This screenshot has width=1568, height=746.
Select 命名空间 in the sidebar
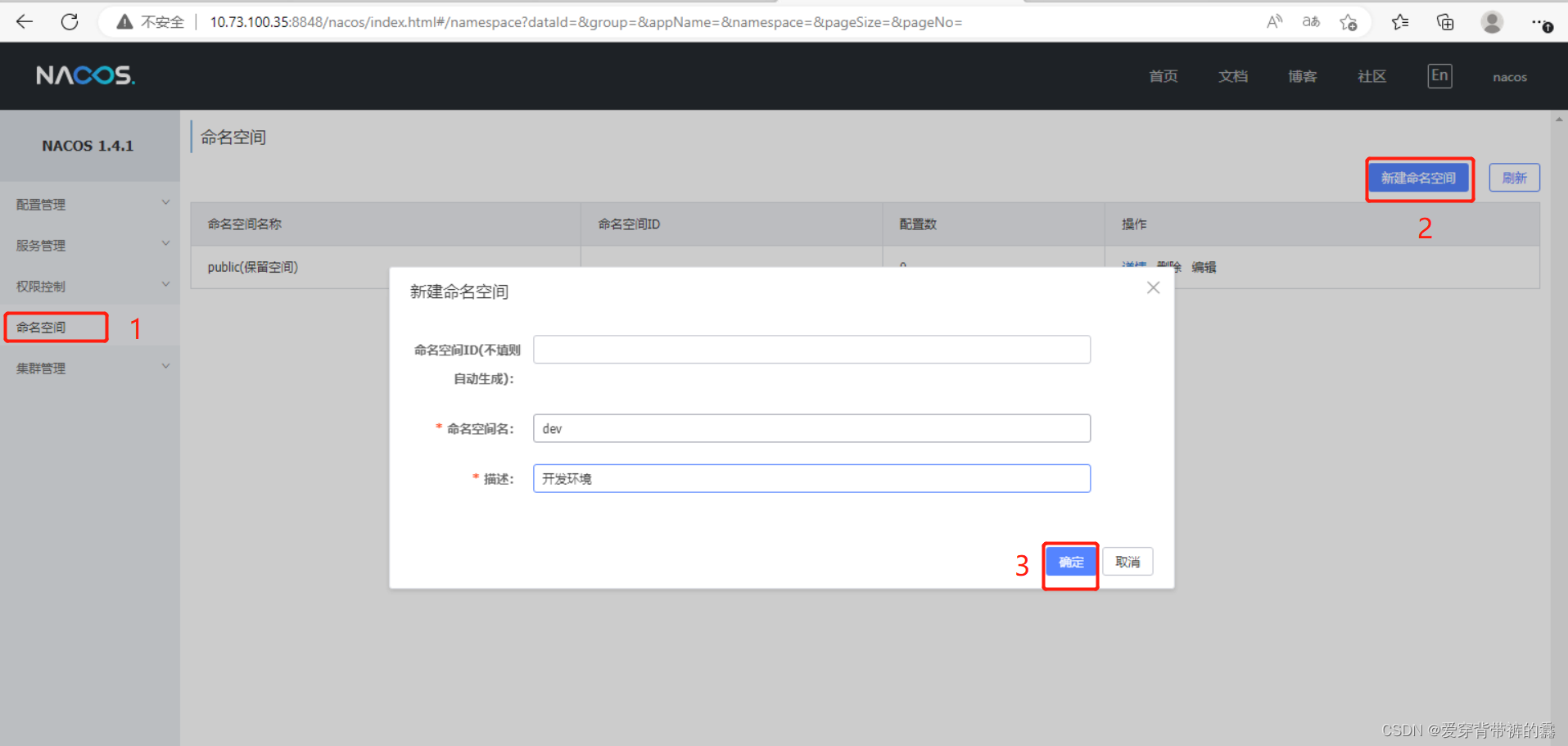[55, 326]
